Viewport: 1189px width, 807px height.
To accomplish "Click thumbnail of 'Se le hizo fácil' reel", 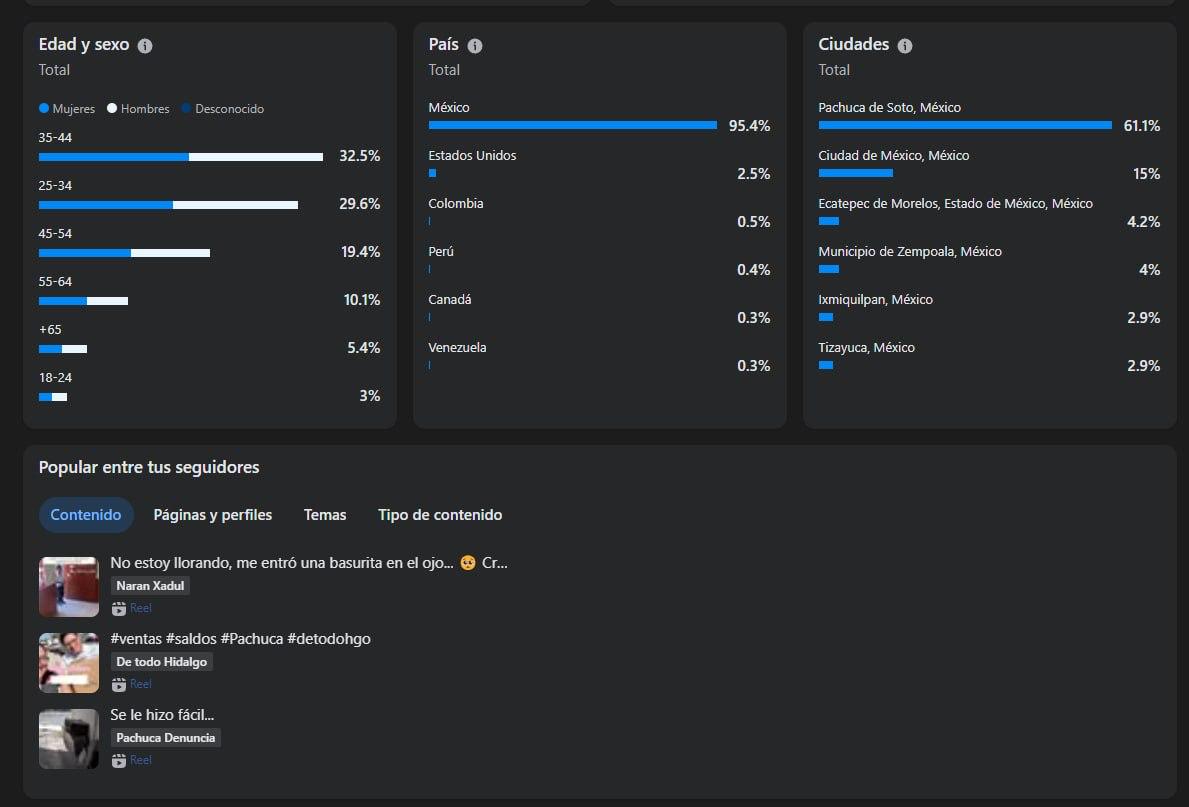I will coord(69,739).
